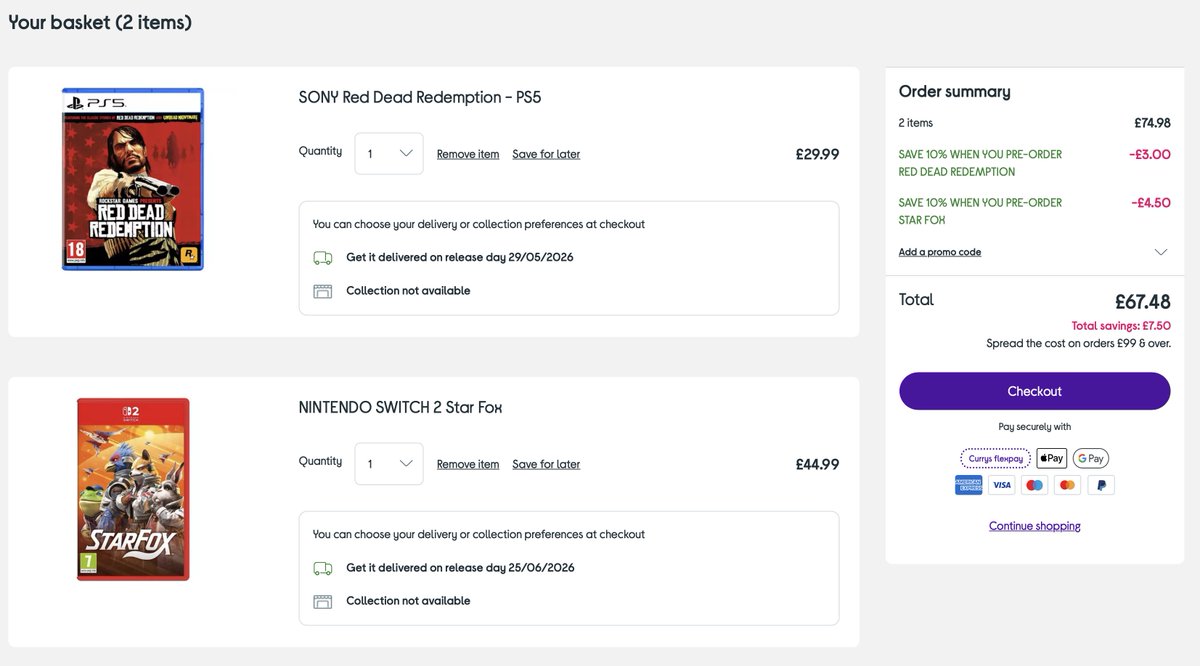This screenshot has height=666, width=1200.
Task: Open Red Dead Redemption PS5 cover image
Action: tap(133, 179)
